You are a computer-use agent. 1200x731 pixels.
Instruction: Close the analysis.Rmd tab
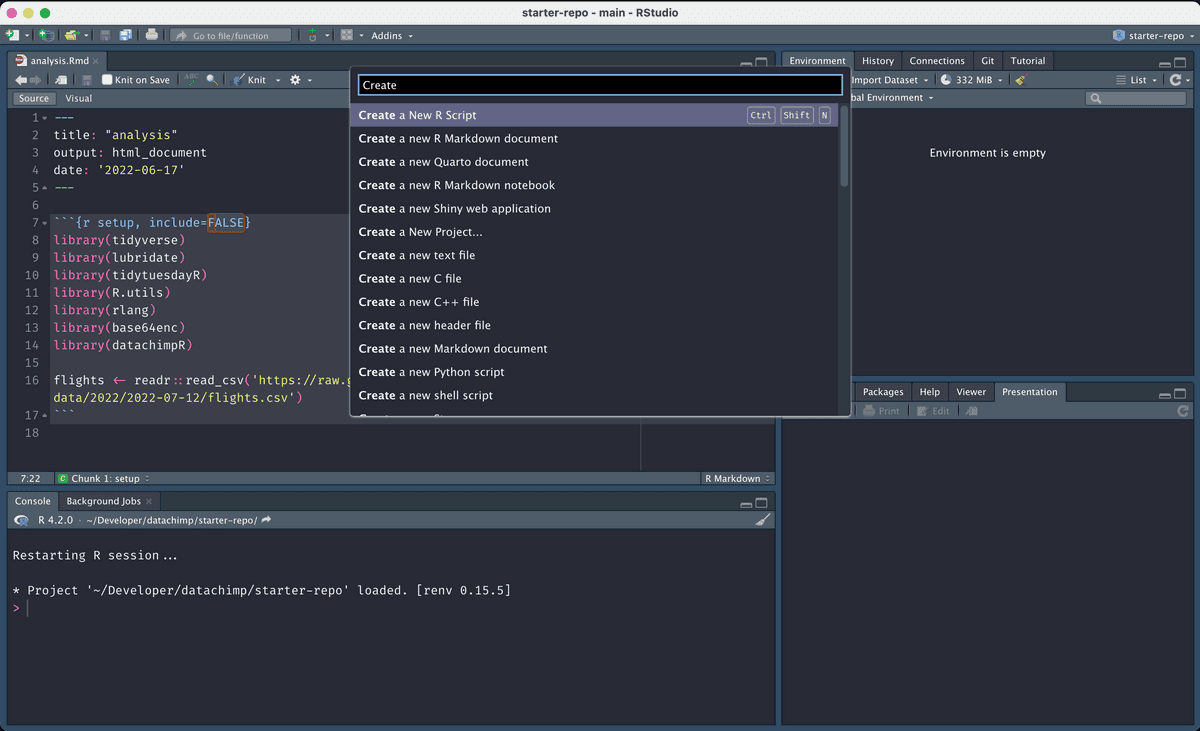coord(96,62)
